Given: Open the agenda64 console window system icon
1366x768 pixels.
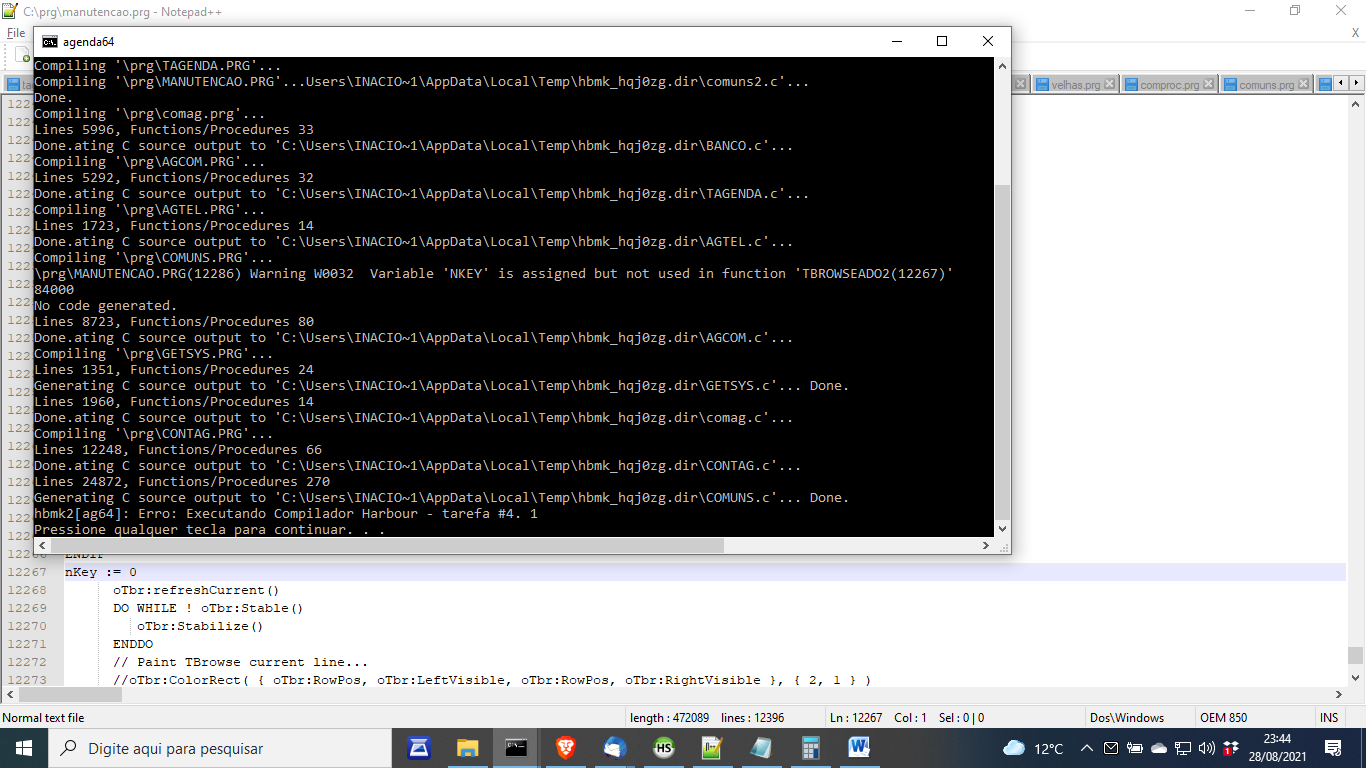Looking at the screenshot, I should pyautogui.click(x=49, y=41).
